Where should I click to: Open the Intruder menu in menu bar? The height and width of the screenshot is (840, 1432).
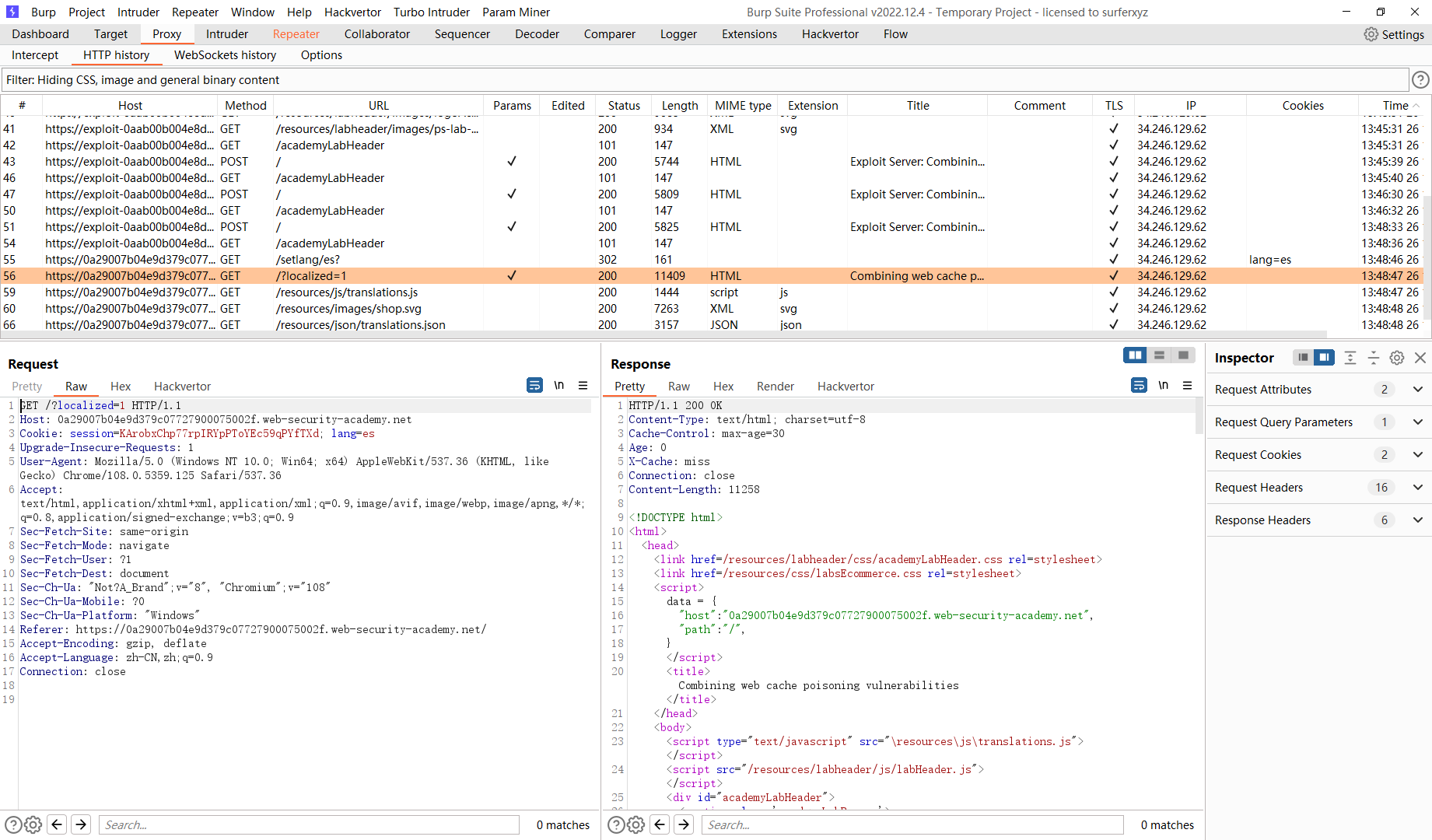coord(138,12)
